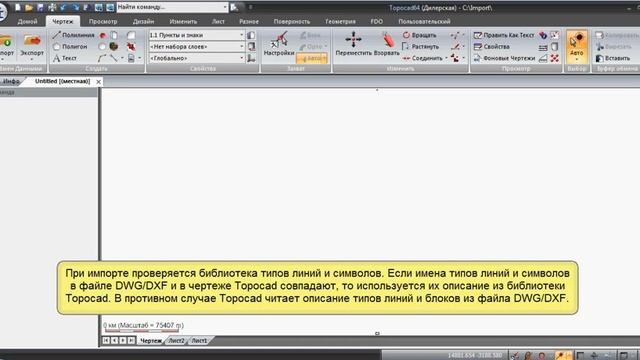The width and height of the screenshot is (640, 360).
Task: Close the Untitled [(местная)] document tab
Action: (x=98, y=82)
